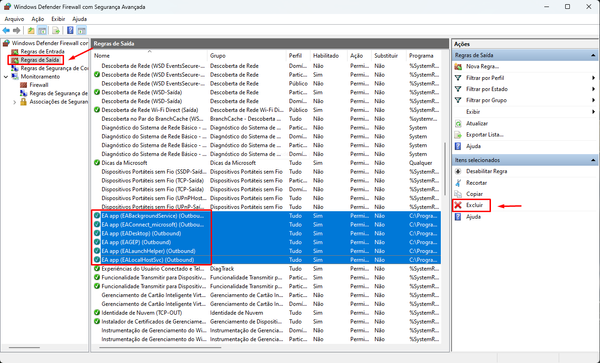Select the Identidade de Nuvem (TCP-OUT) rule

click(266, 313)
